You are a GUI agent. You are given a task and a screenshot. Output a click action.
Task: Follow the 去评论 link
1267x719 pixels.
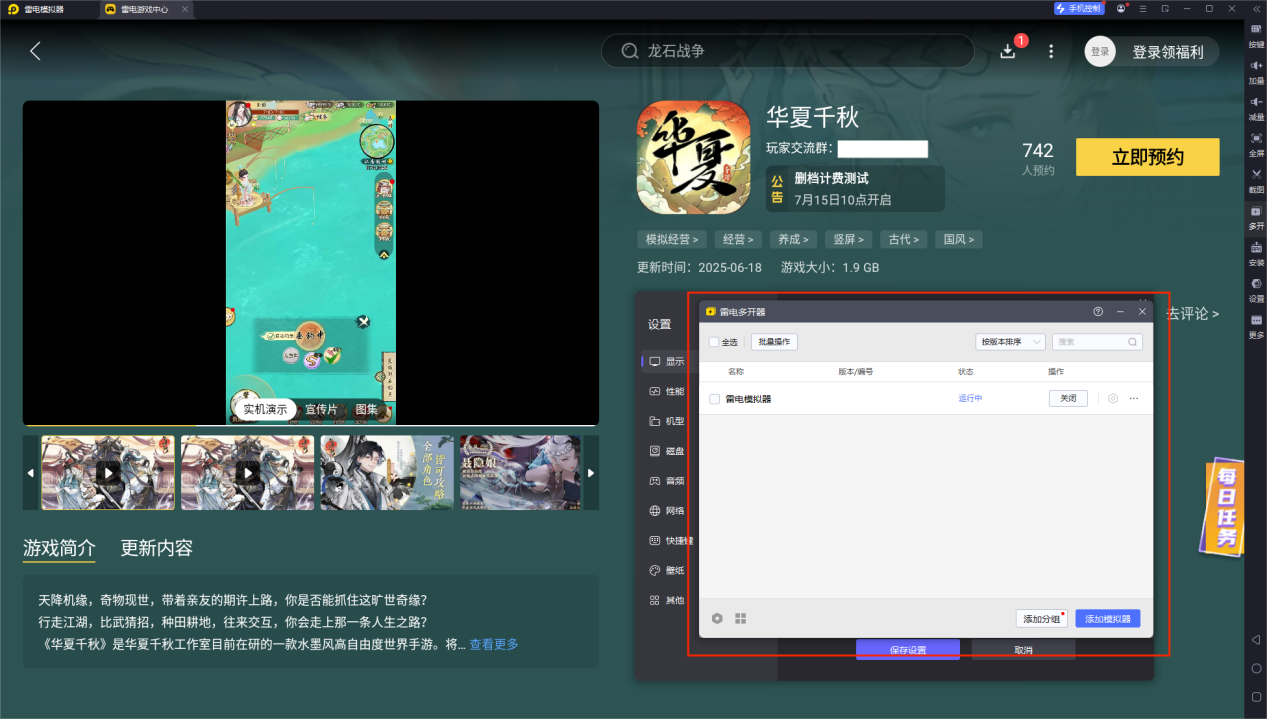pos(1192,313)
